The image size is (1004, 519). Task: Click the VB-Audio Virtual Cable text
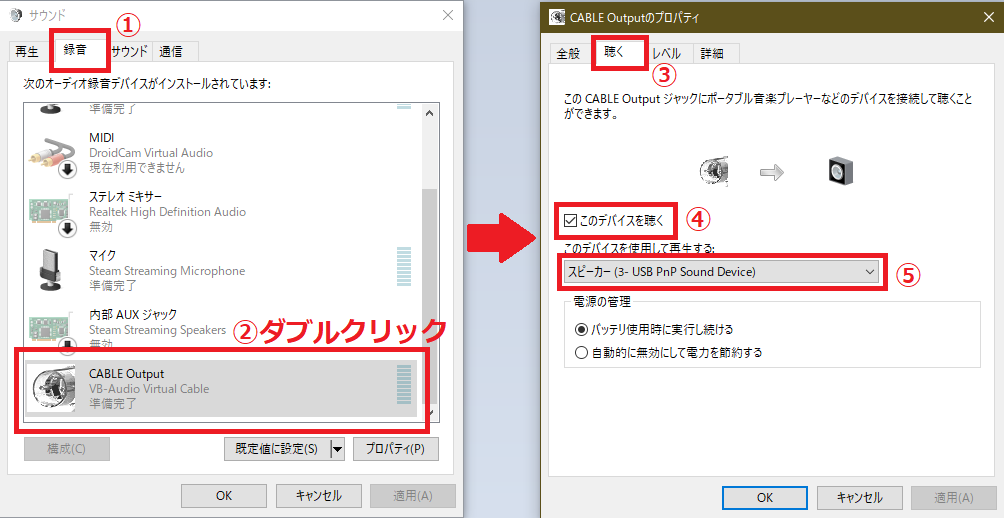click(149, 388)
